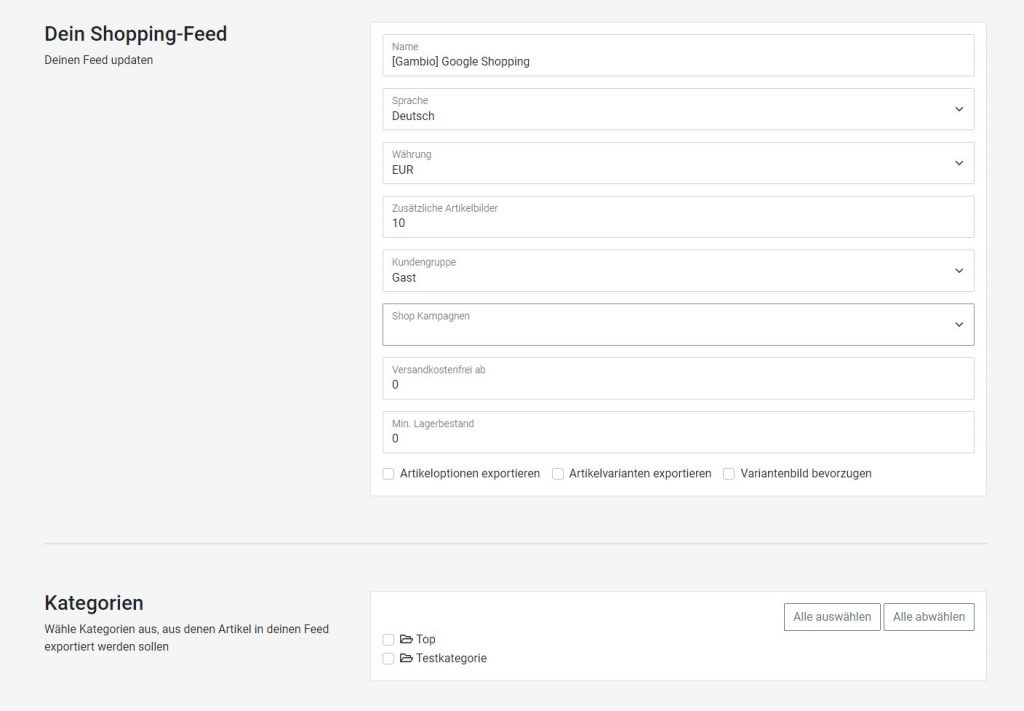This screenshot has height=711, width=1024.
Task: Select the Testkategorie tree item label
Action: (x=451, y=658)
